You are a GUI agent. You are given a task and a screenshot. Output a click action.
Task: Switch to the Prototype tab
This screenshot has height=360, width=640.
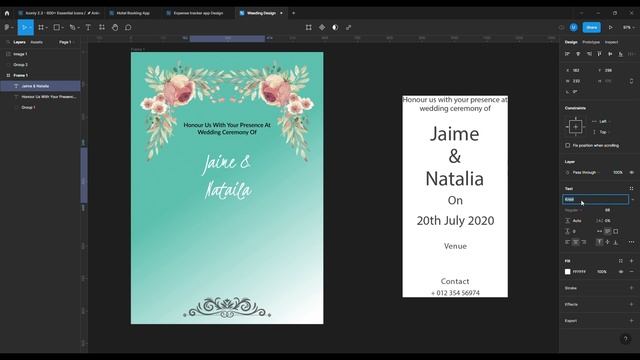coord(591,42)
